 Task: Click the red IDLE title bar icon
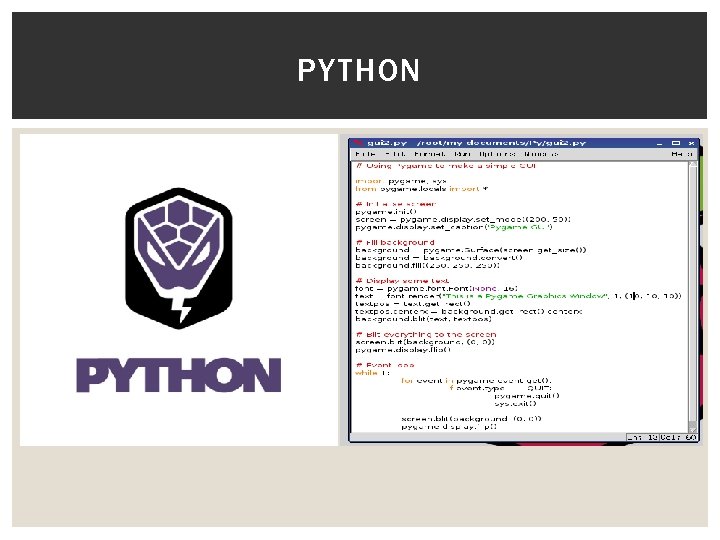coord(357,143)
